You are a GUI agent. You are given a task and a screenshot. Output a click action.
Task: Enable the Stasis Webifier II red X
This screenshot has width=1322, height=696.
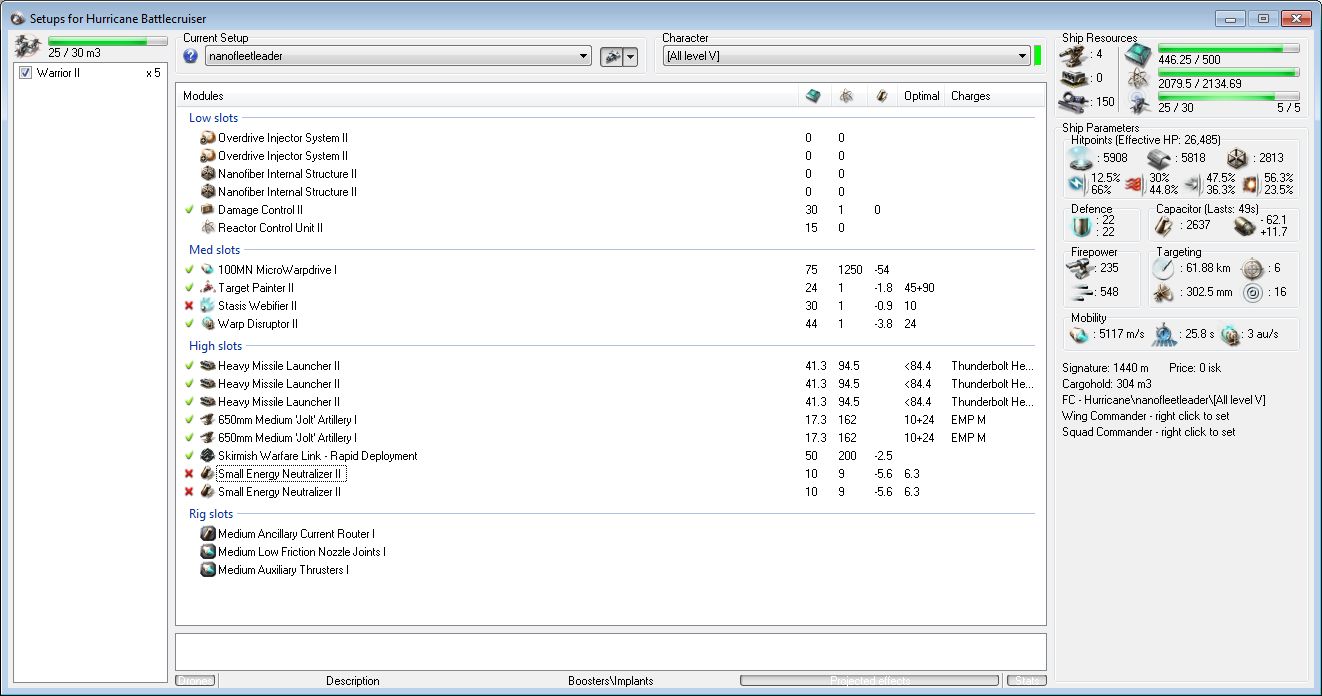[x=189, y=306]
